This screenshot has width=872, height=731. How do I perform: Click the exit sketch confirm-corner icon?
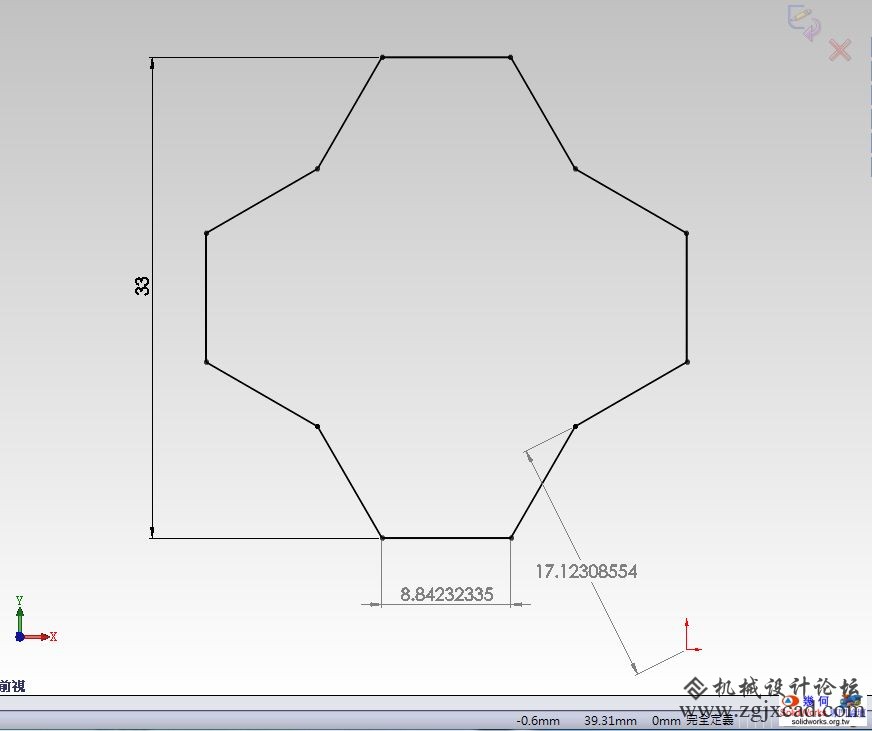coord(804,22)
